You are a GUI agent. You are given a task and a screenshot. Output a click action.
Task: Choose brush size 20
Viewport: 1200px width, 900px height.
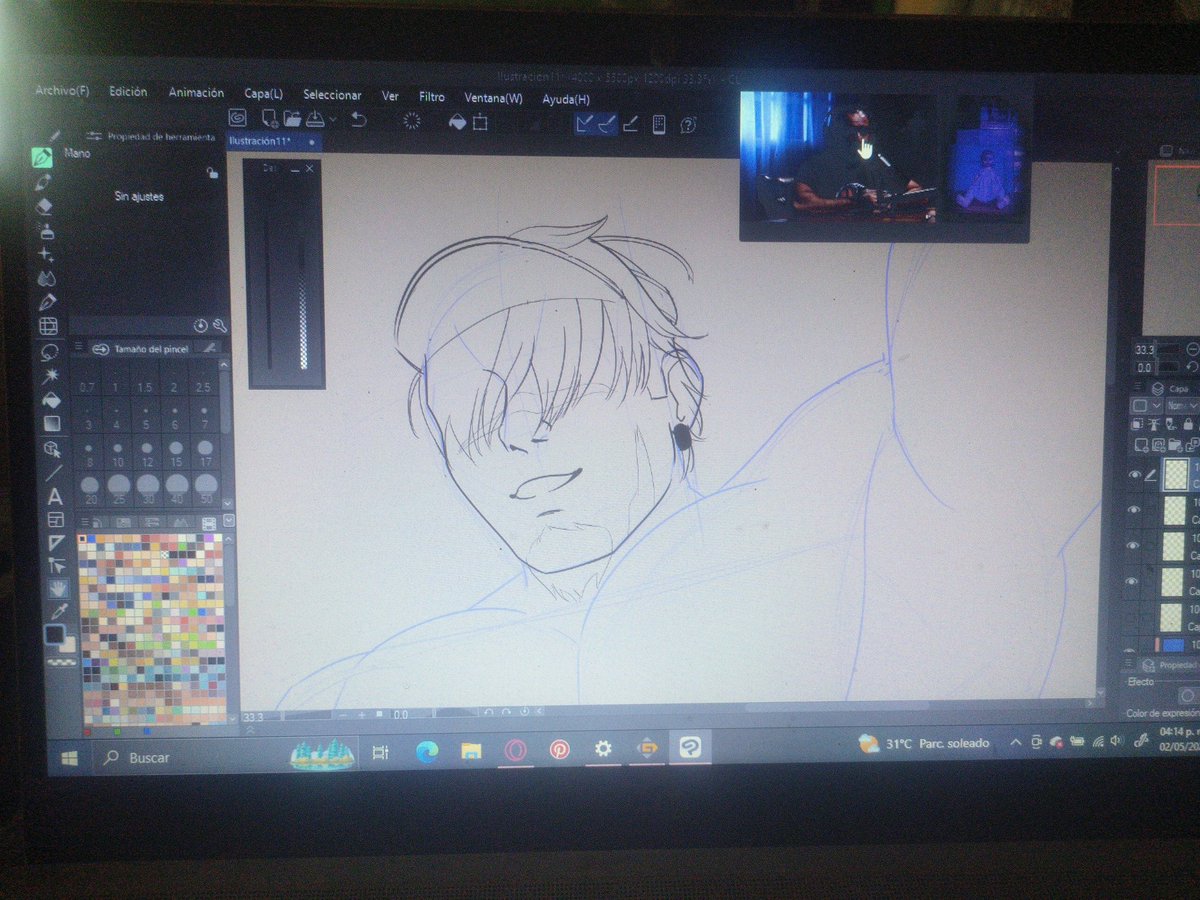(x=90, y=490)
